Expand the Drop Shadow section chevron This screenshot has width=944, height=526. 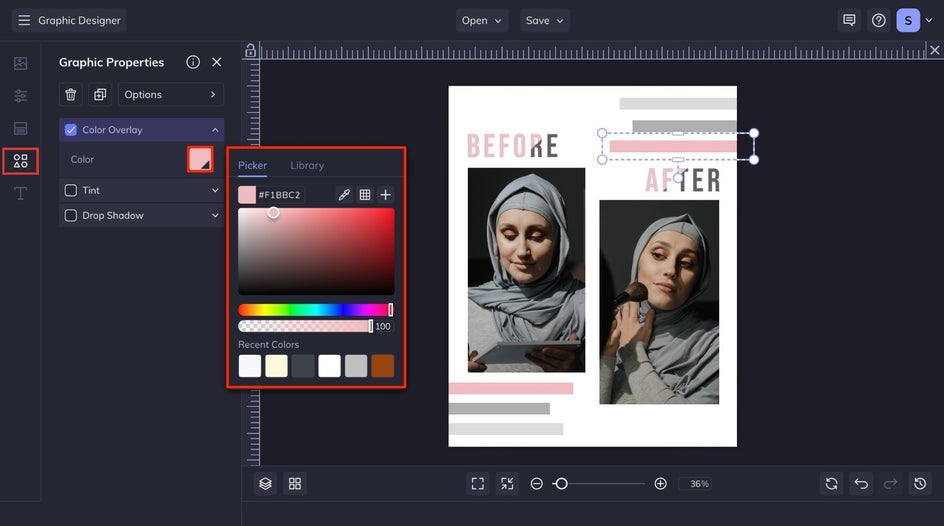[215, 215]
